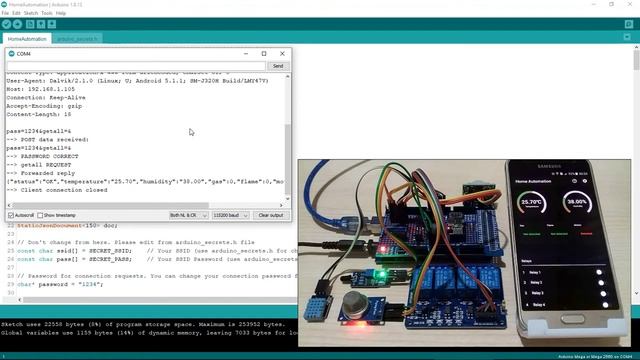Click code editor horizontal scrollbar
This screenshot has height=360, width=640.
[160, 300]
